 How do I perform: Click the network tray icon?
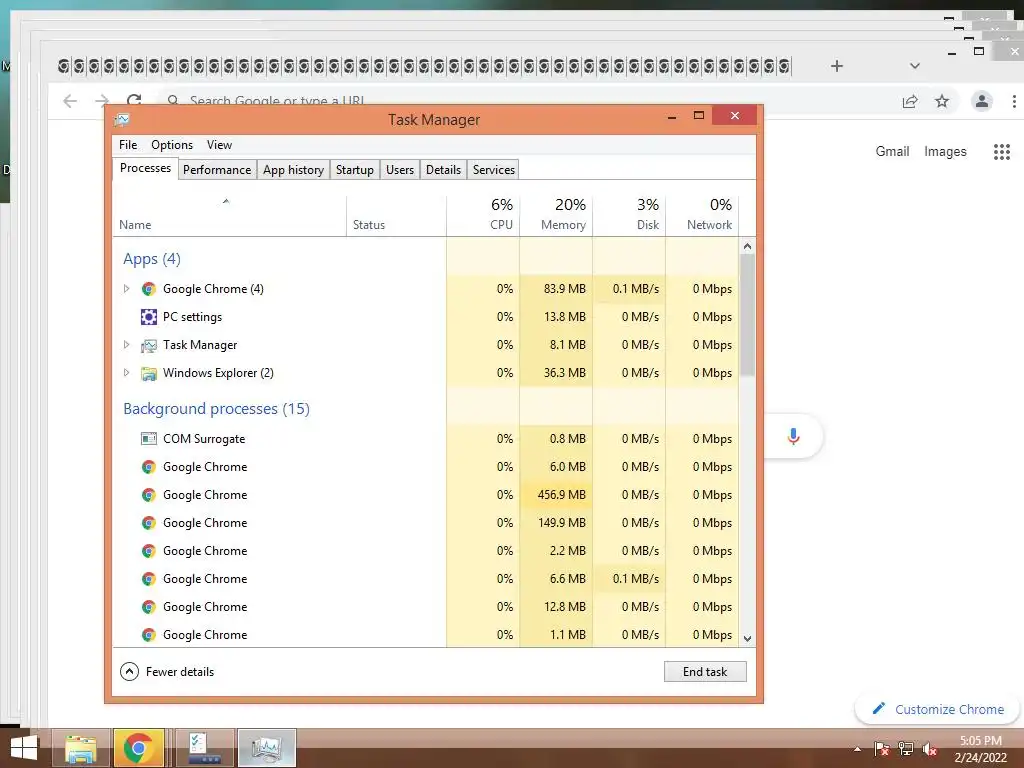click(x=906, y=749)
